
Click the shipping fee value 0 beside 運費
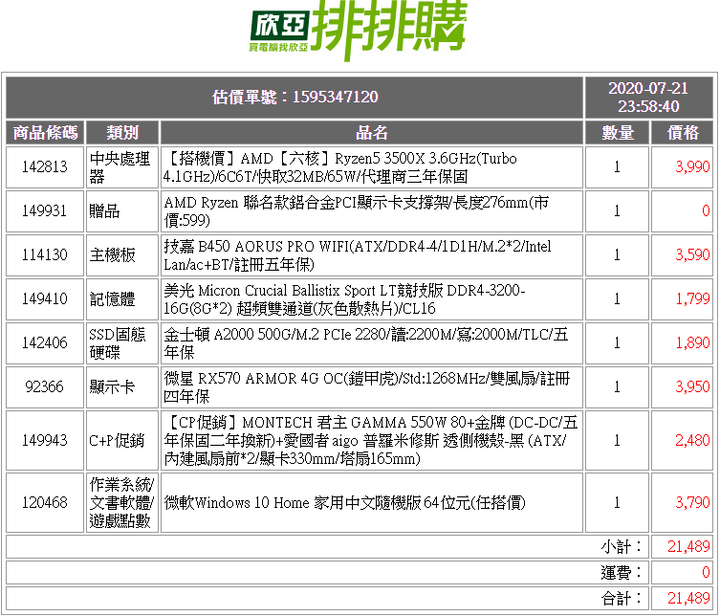pyautogui.click(x=706, y=572)
